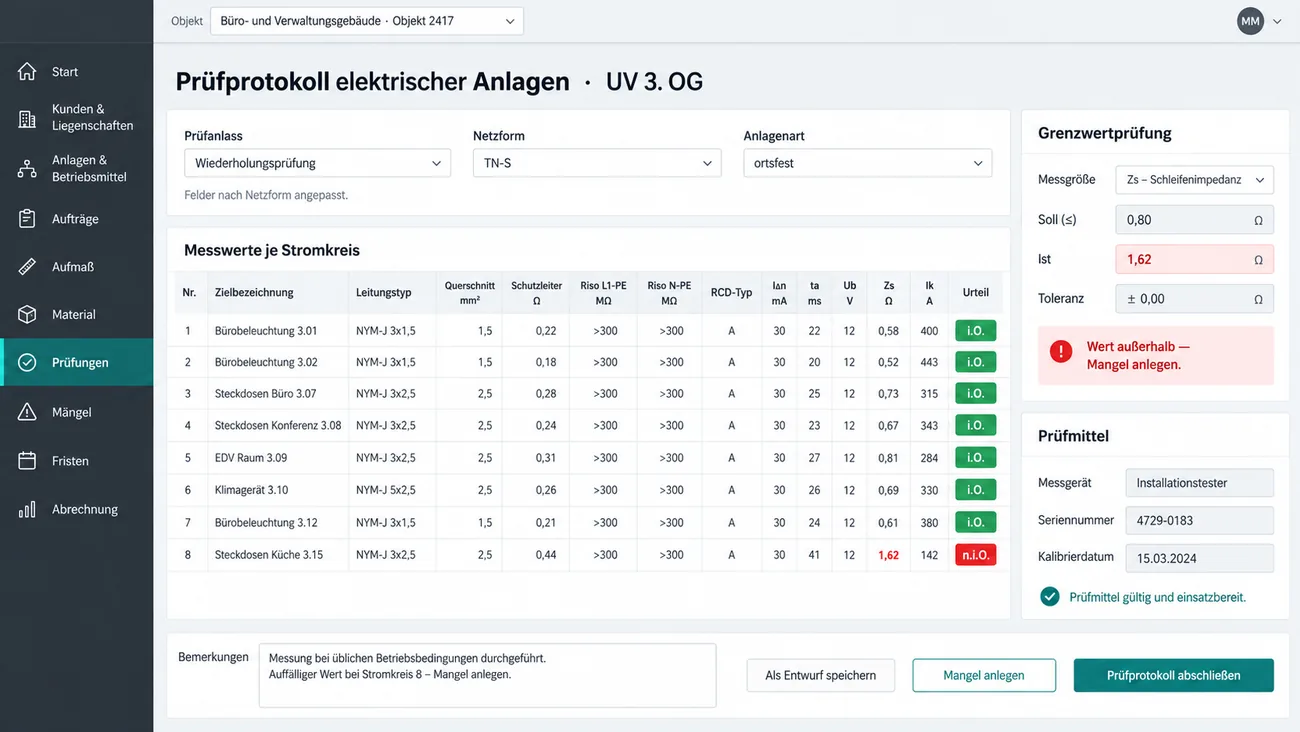Click the MM user avatar
This screenshot has width=1300, height=732.
pyautogui.click(x=1250, y=21)
